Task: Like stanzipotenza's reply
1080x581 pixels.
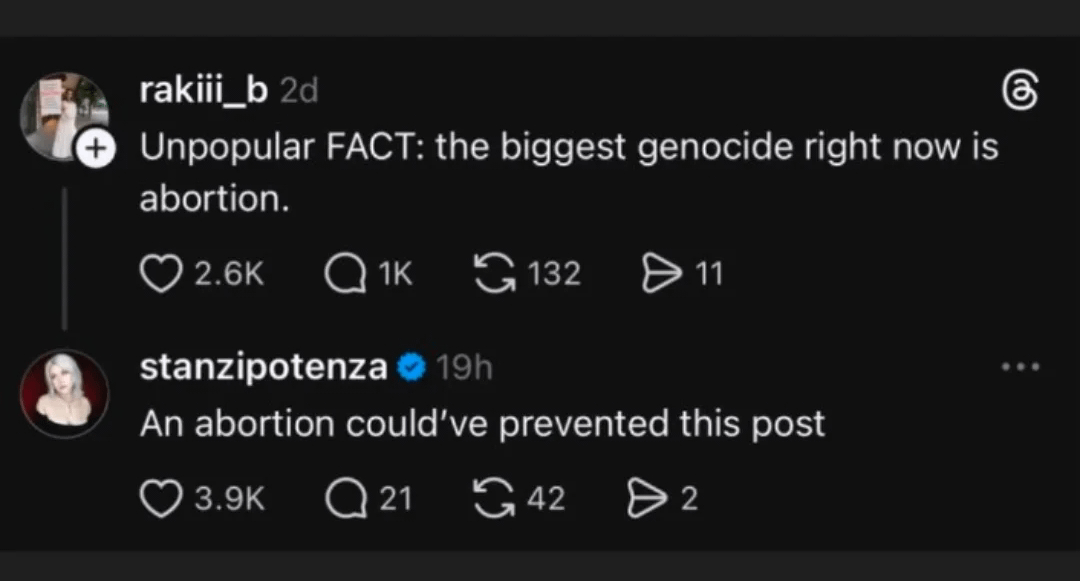Action: [x=158, y=498]
